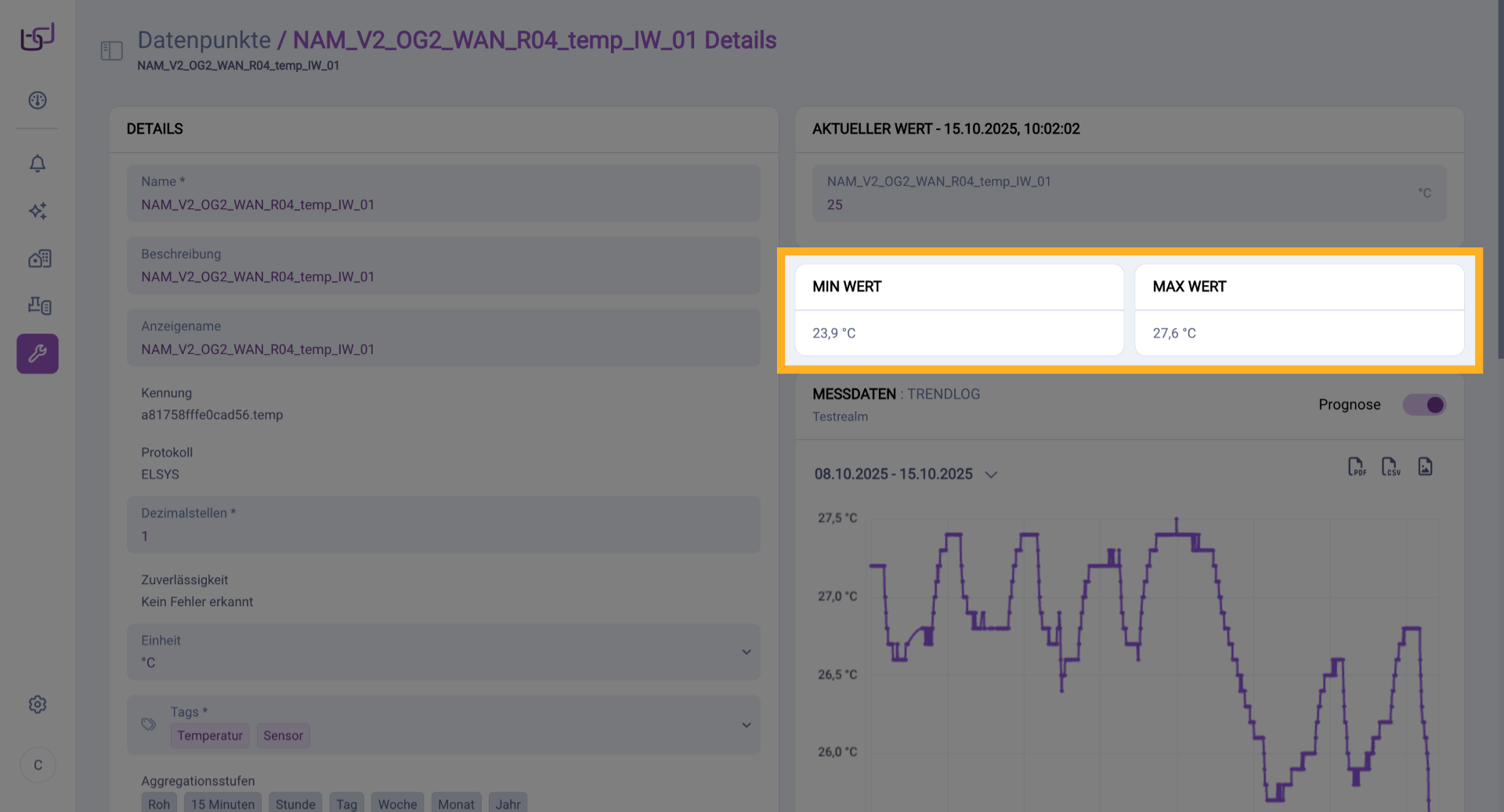Image resolution: width=1504 pixels, height=812 pixels.
Task: Open the user avatar C menu
Action: tap(38, 765)
